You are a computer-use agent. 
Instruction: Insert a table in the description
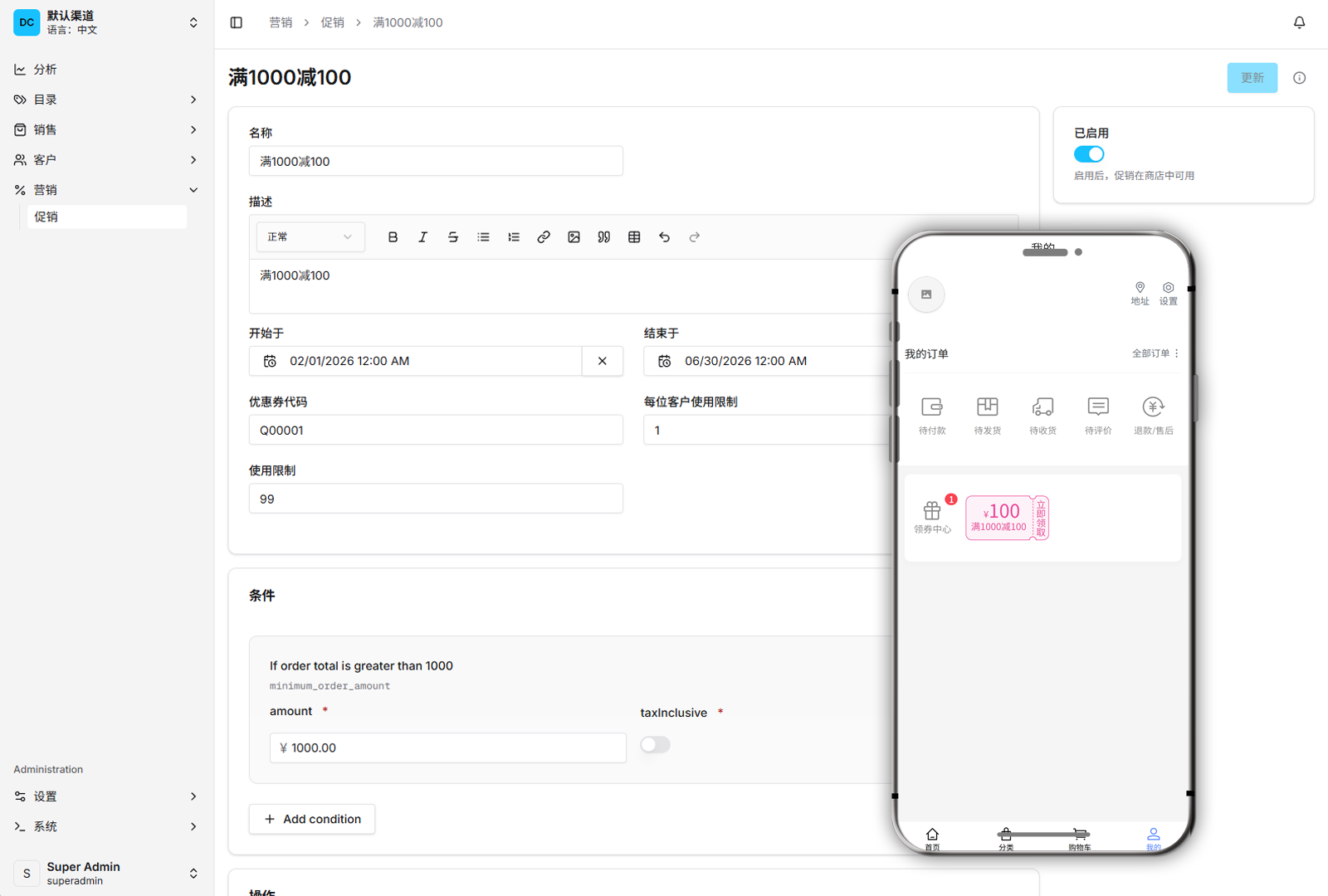point(634,237)
